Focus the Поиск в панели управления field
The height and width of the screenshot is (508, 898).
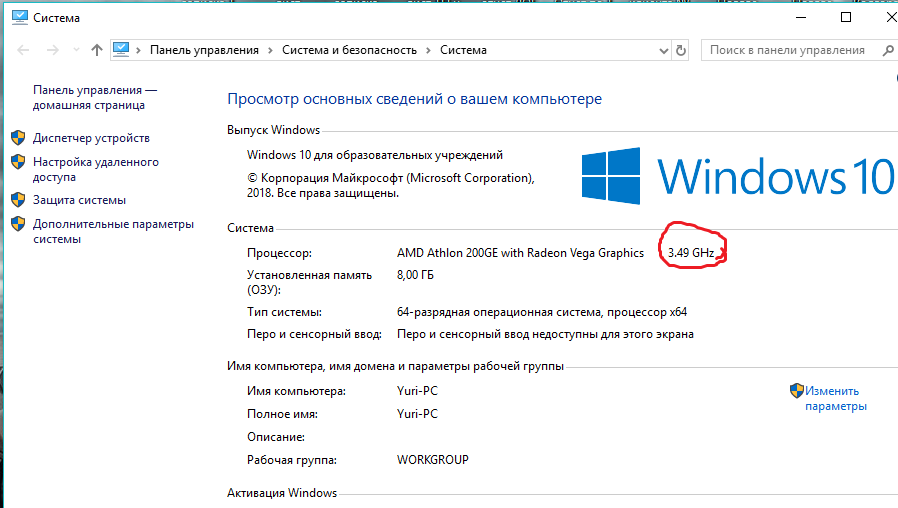pos(788,50)
